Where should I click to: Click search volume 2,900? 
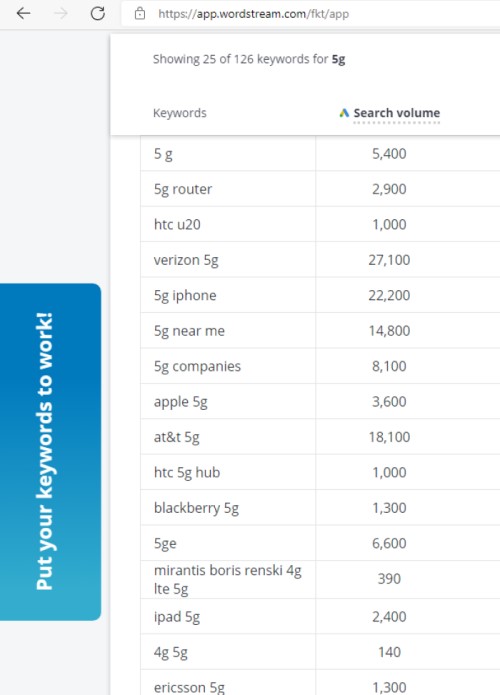tap(389, 189)
